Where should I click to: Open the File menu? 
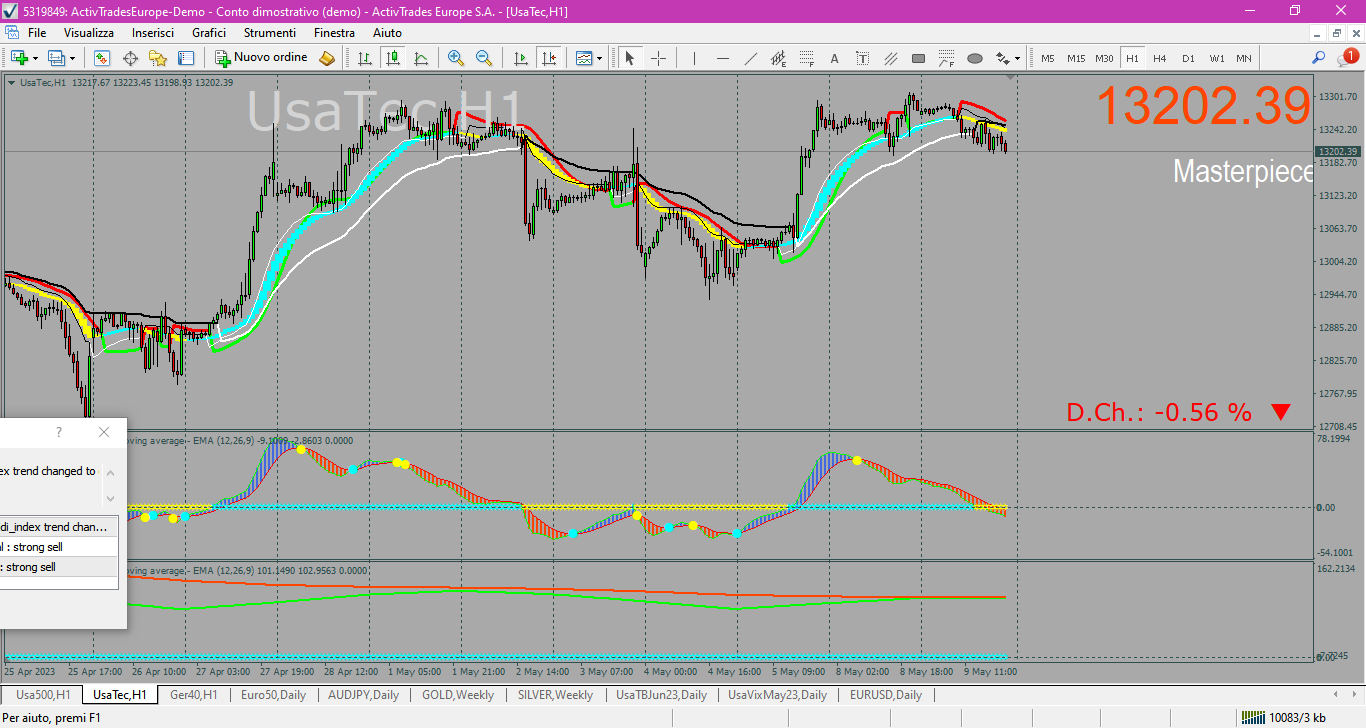(37, 33)
